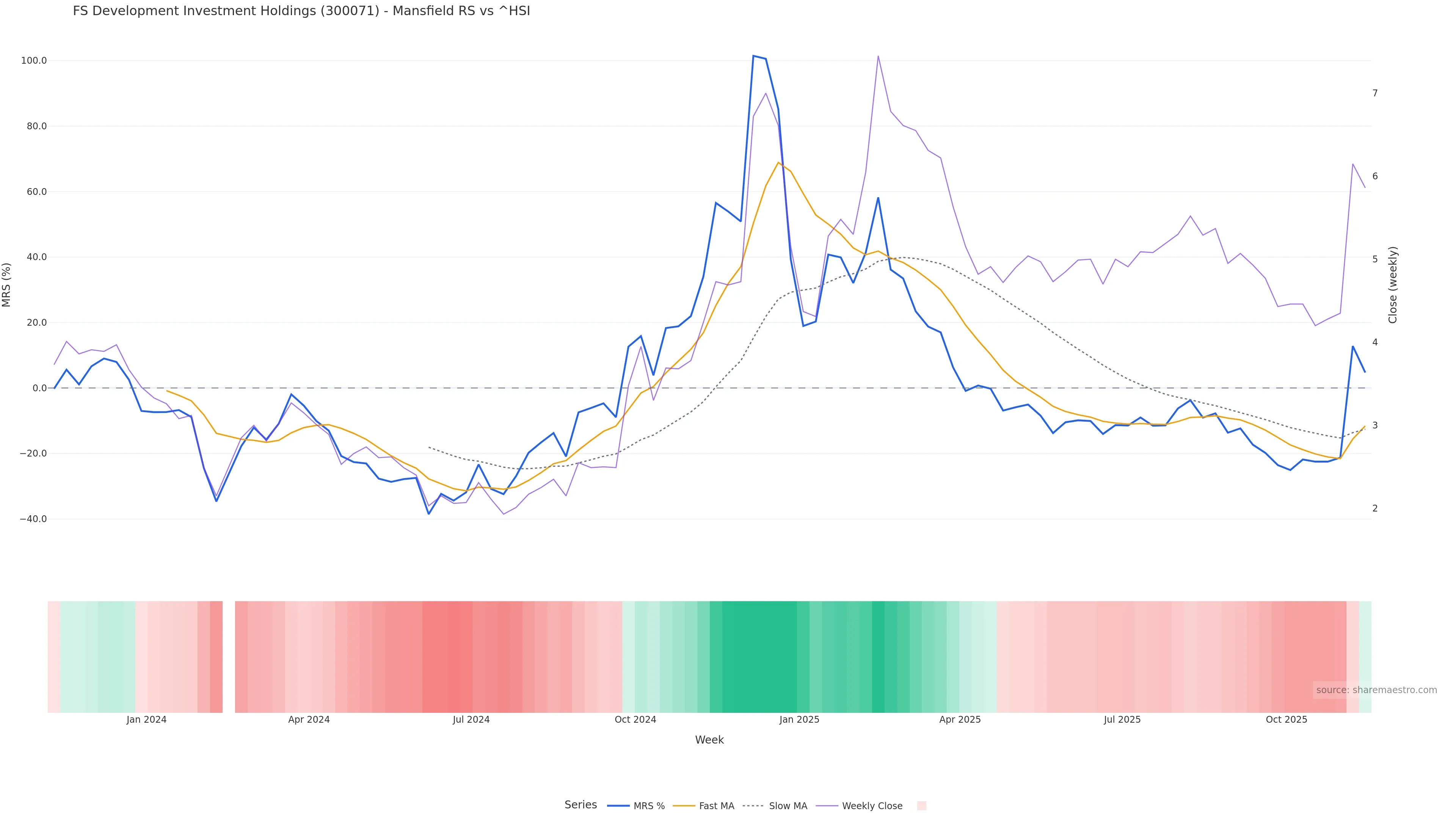Click the Series legend title
1456x819 pixels.
581,805
